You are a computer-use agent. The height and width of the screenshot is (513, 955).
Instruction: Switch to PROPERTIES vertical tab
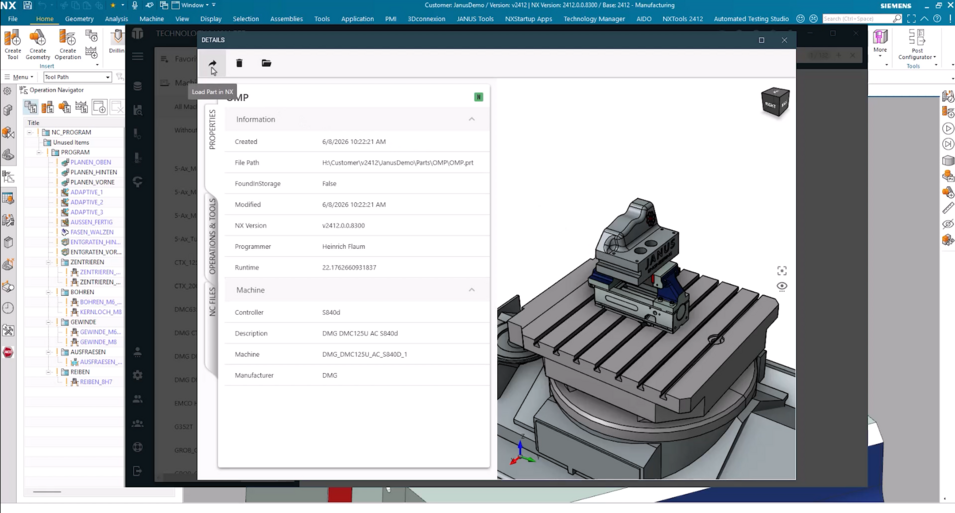pyautogui.click(x=213, y=129)
